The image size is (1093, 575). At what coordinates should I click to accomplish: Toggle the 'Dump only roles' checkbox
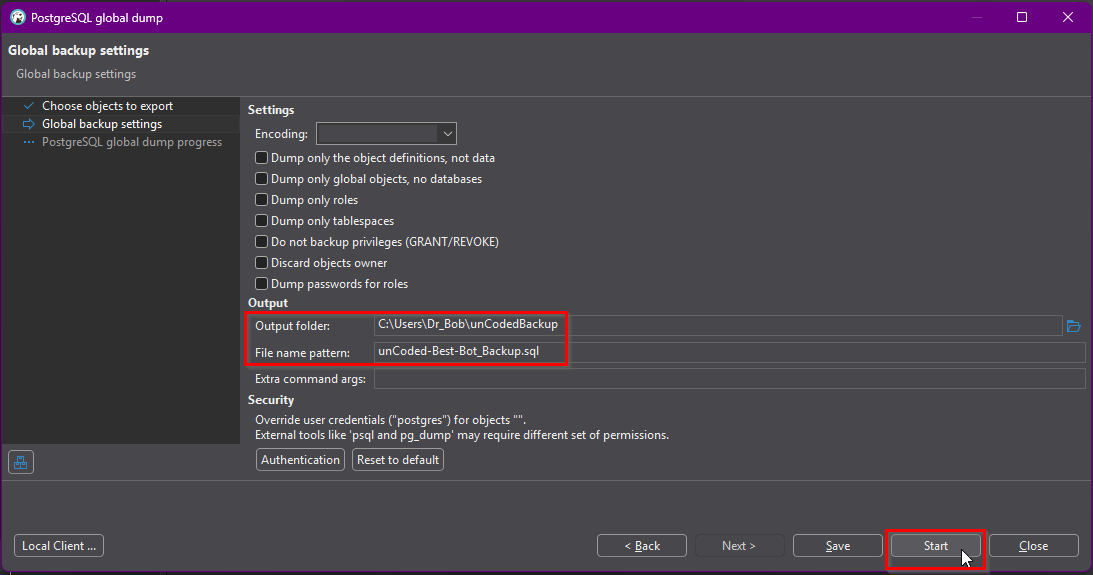coord(262,200)
